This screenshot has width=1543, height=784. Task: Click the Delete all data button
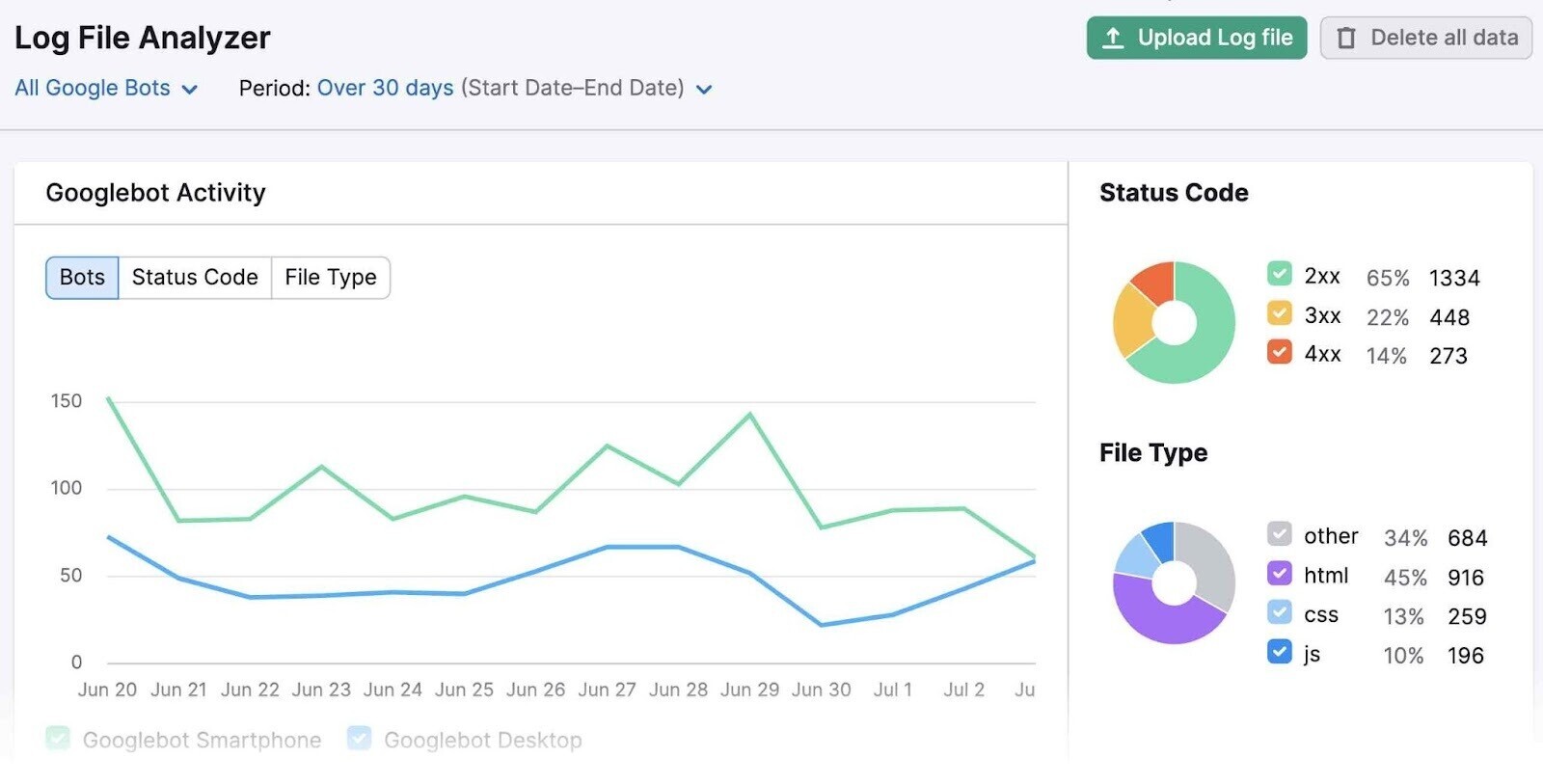coord(1425,39)
